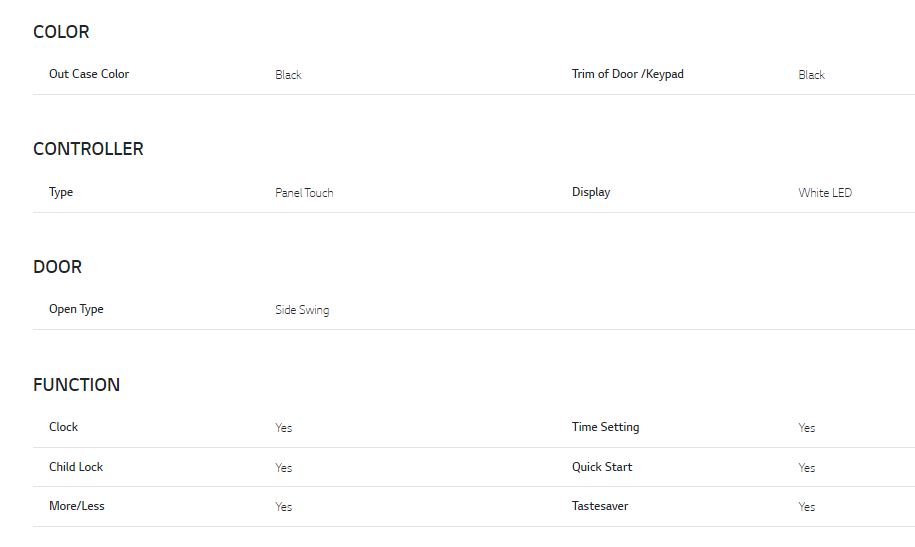Click the Panel Touch value
The height and width of the screenshot is (547, 915).
304,193
